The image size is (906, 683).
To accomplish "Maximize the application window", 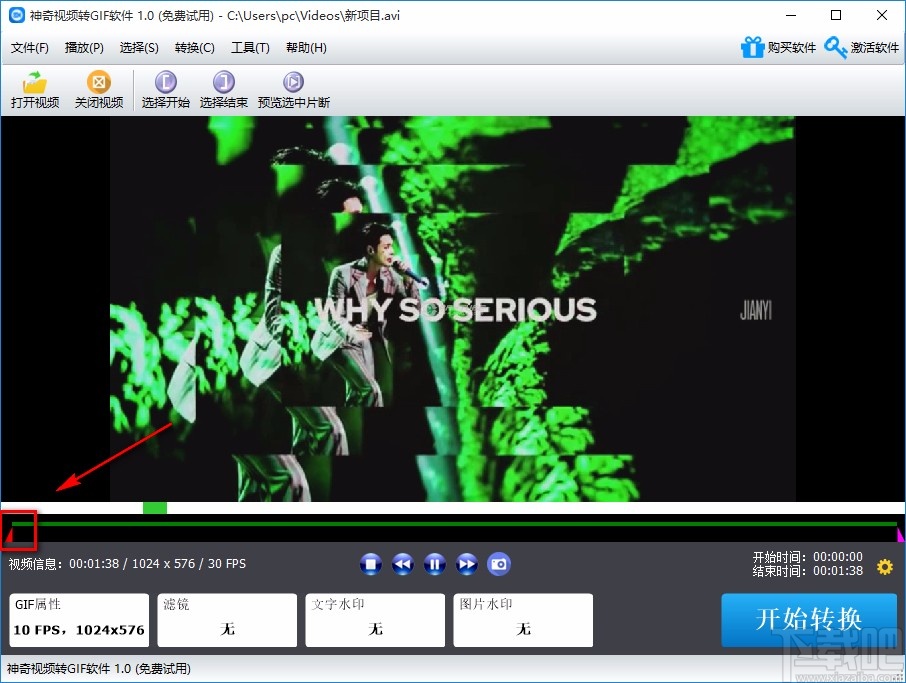I will pyautogui.click(x=836, y=15).
